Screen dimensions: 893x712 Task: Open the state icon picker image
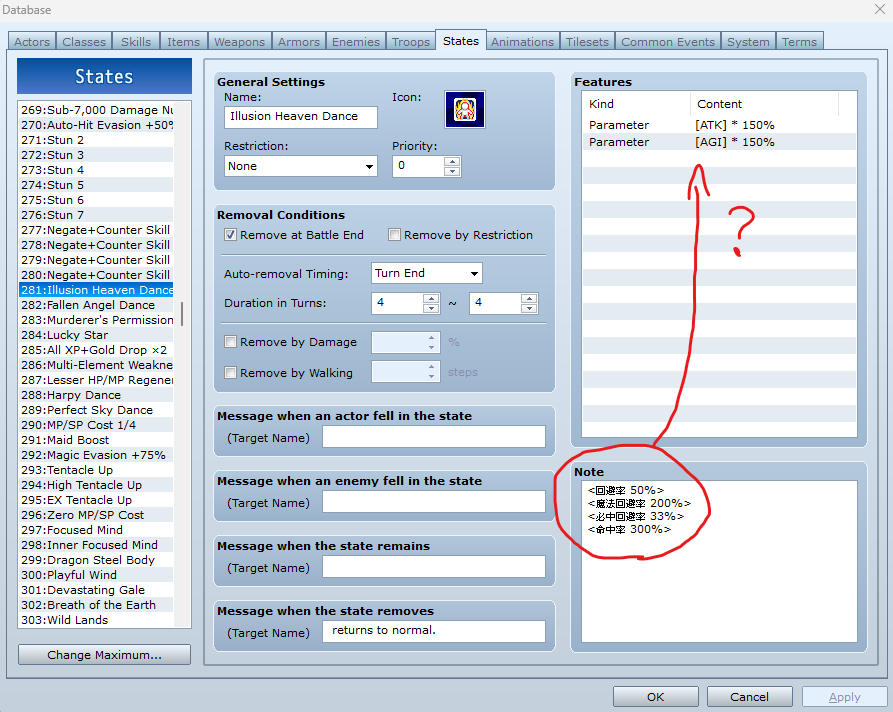[465, 109]
